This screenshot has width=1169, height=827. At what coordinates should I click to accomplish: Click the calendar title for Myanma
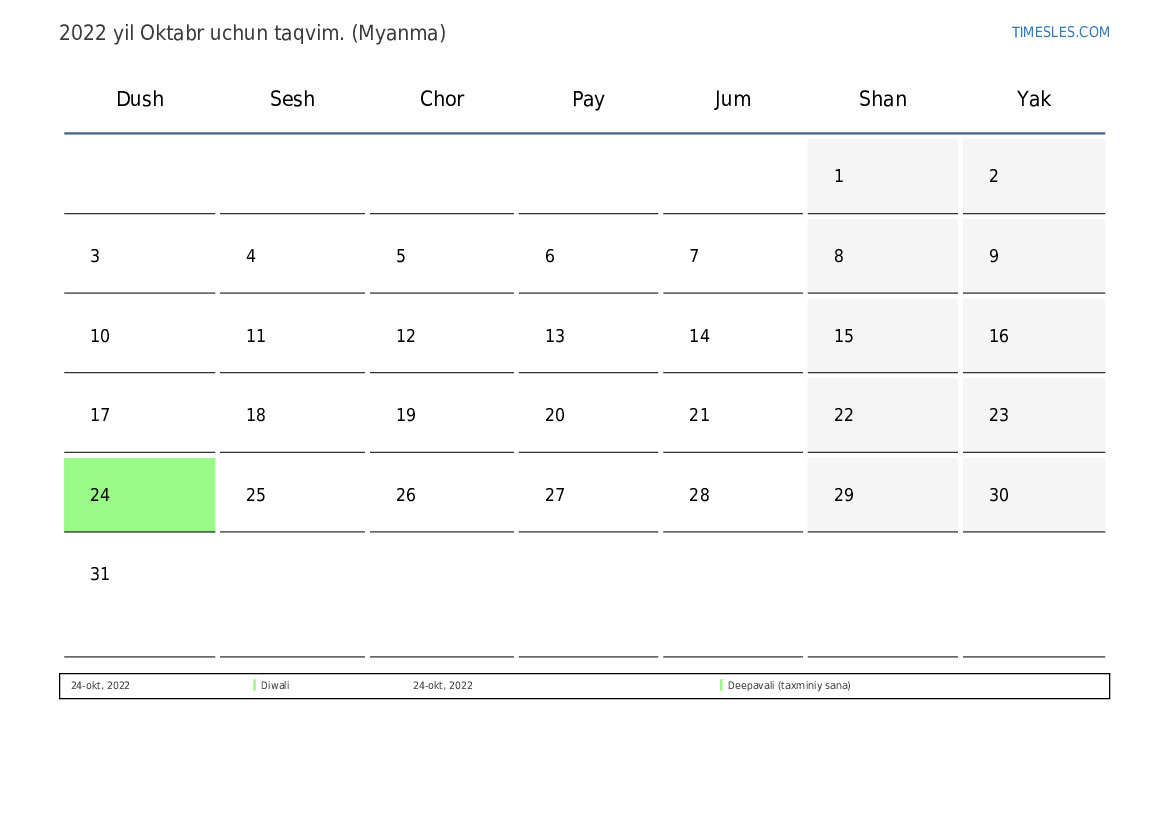(x=252, y=33)
